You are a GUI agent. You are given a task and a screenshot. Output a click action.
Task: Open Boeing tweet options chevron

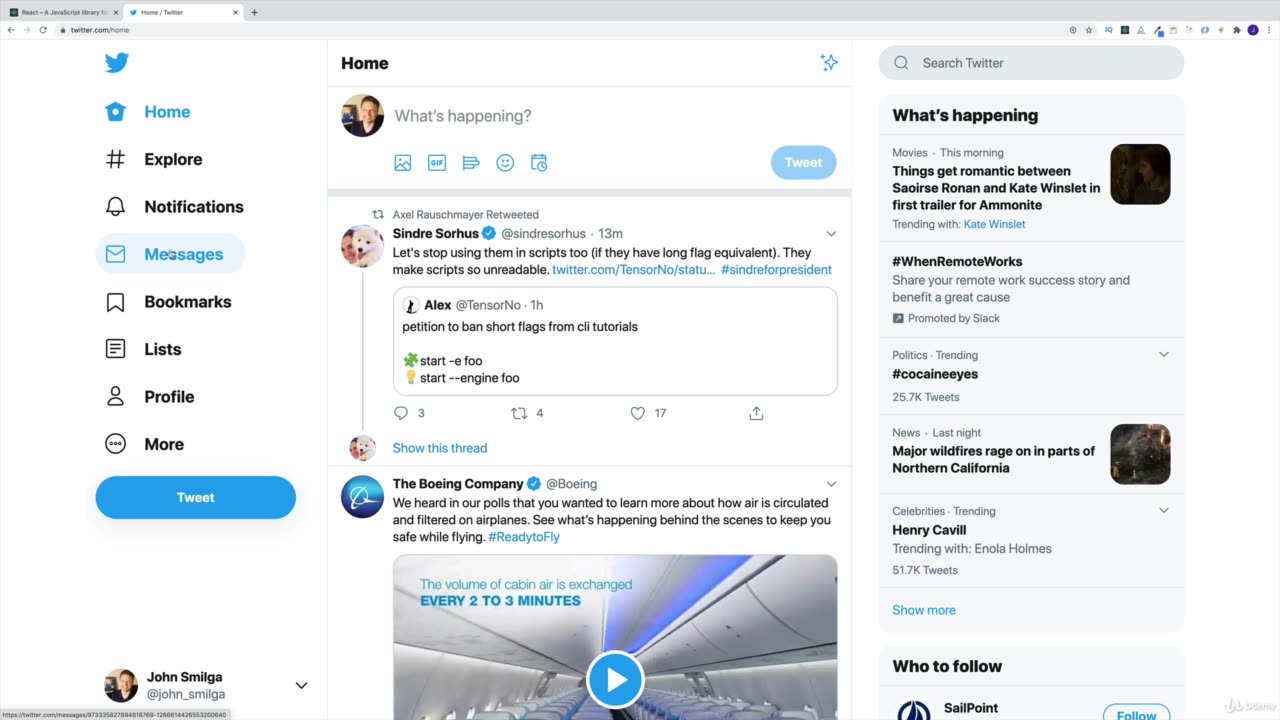pos(831,484)
